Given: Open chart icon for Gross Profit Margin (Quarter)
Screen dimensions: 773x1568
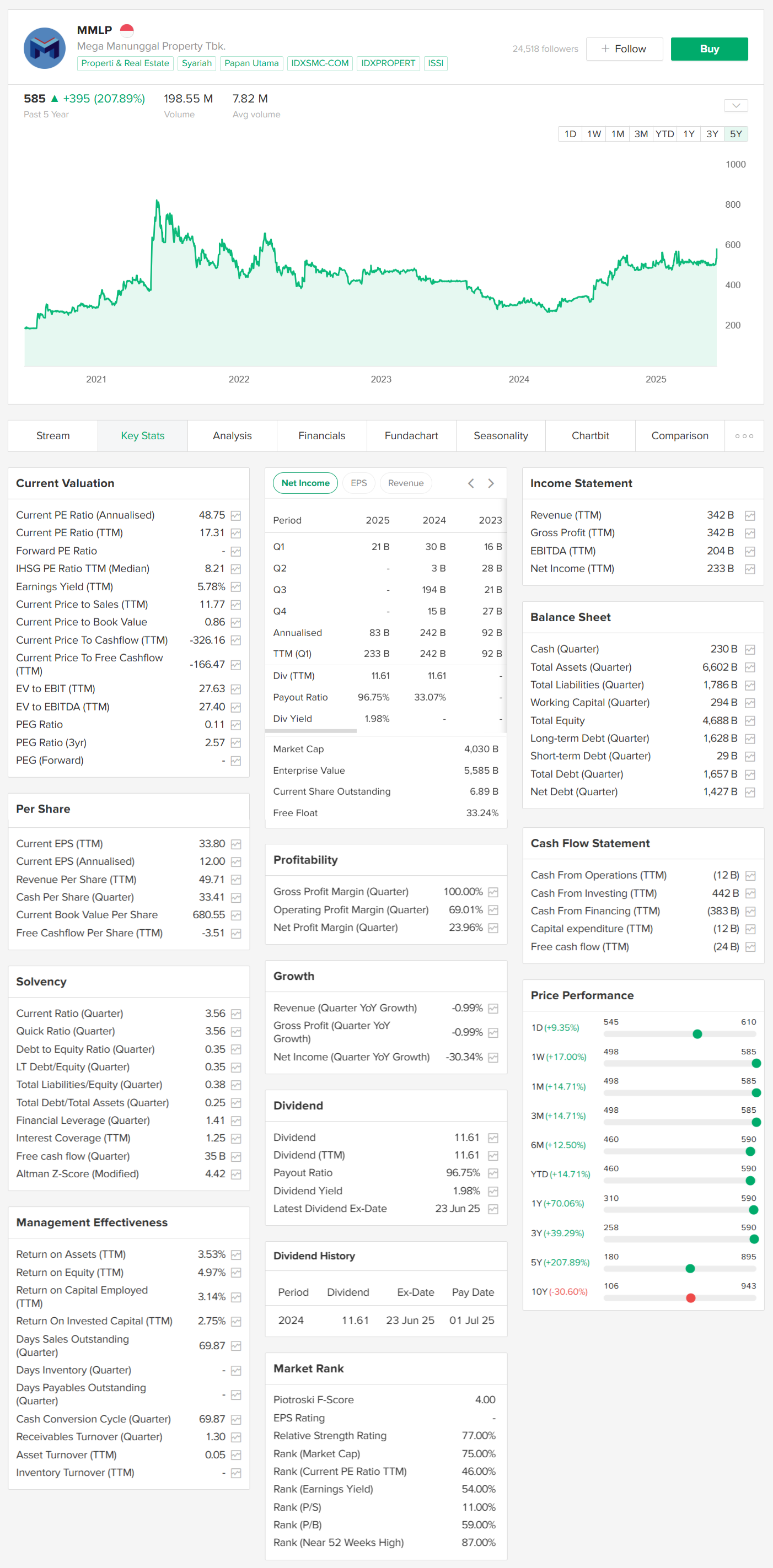Looking at the screenshot, I should click(493, 892).
